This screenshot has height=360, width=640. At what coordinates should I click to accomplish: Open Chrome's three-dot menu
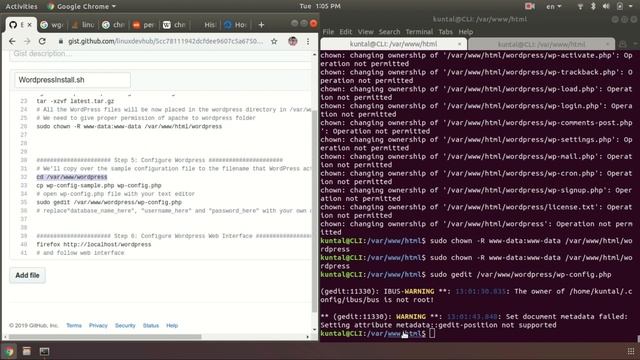(x=308, y=41)
